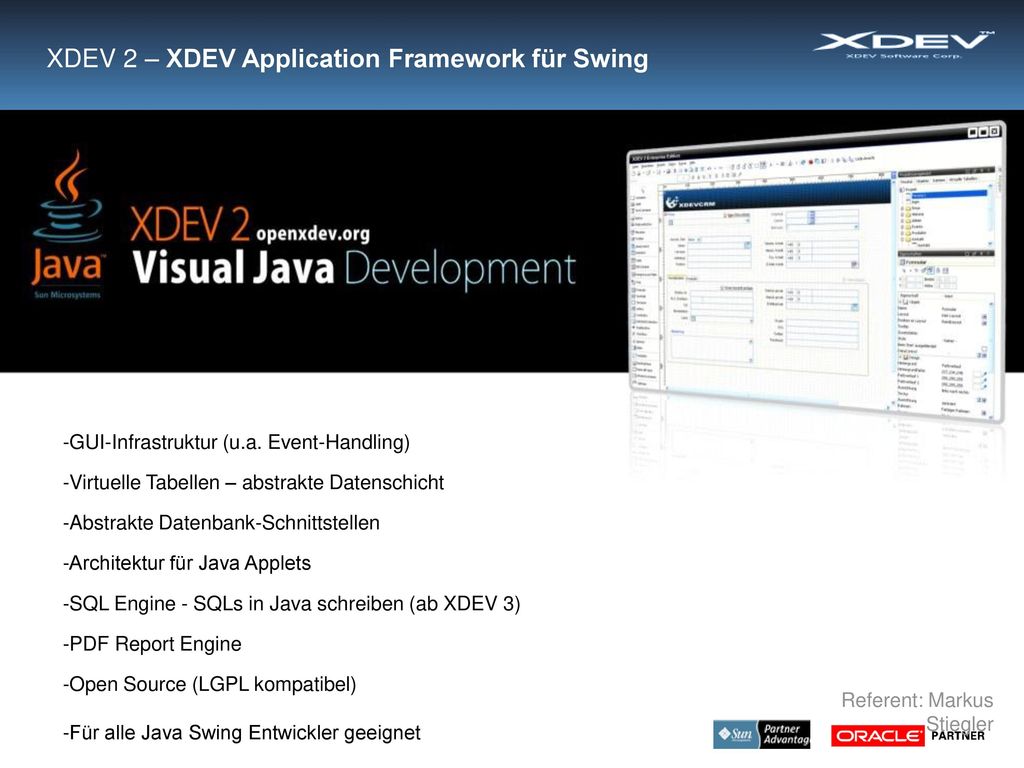This screenshot has height=768, width=1024.
Task: Click the Oracle Partner logo
Action: [x=908, y=736]
